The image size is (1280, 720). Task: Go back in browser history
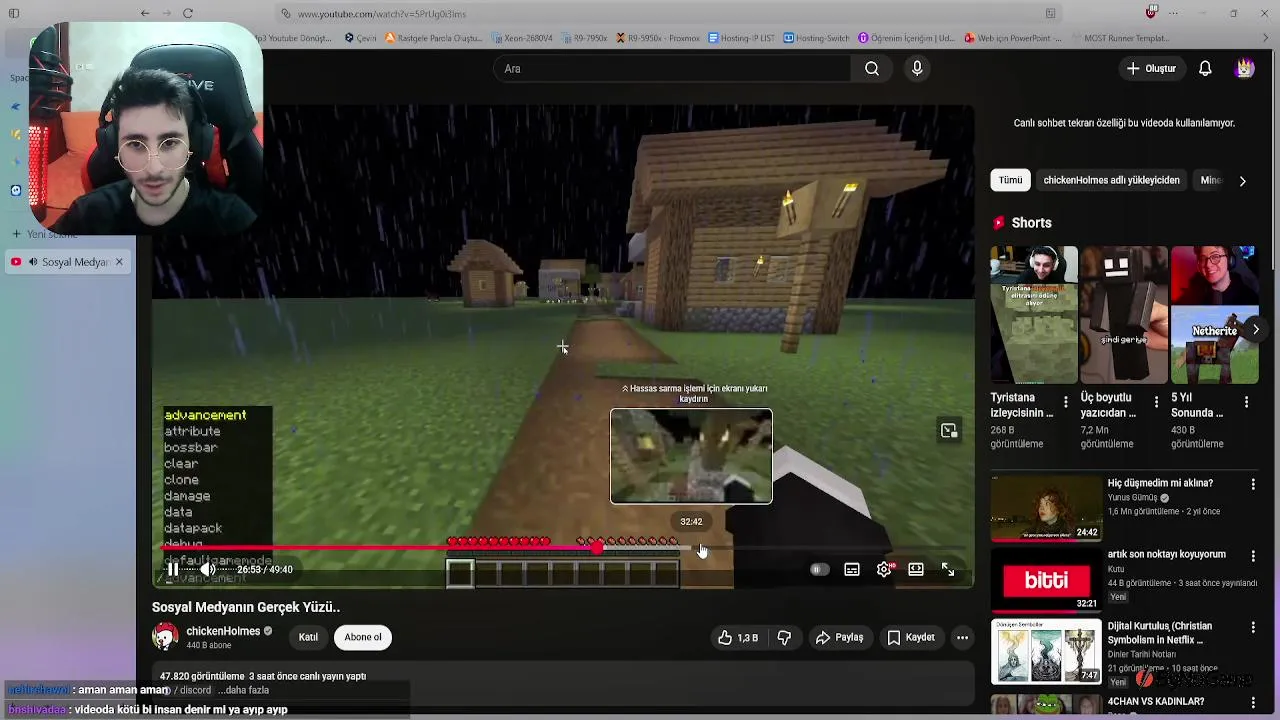point(145,13)
